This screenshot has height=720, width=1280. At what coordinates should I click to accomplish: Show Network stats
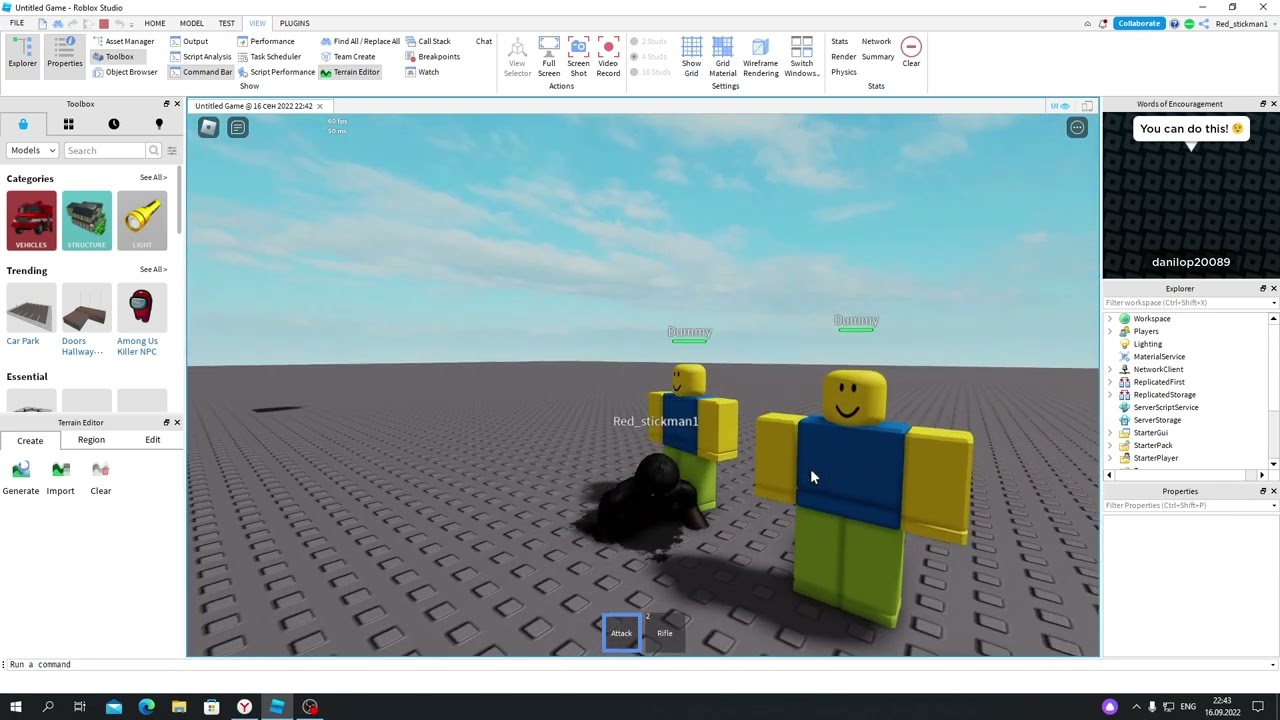pyautogui.click(x=876, y=41)
